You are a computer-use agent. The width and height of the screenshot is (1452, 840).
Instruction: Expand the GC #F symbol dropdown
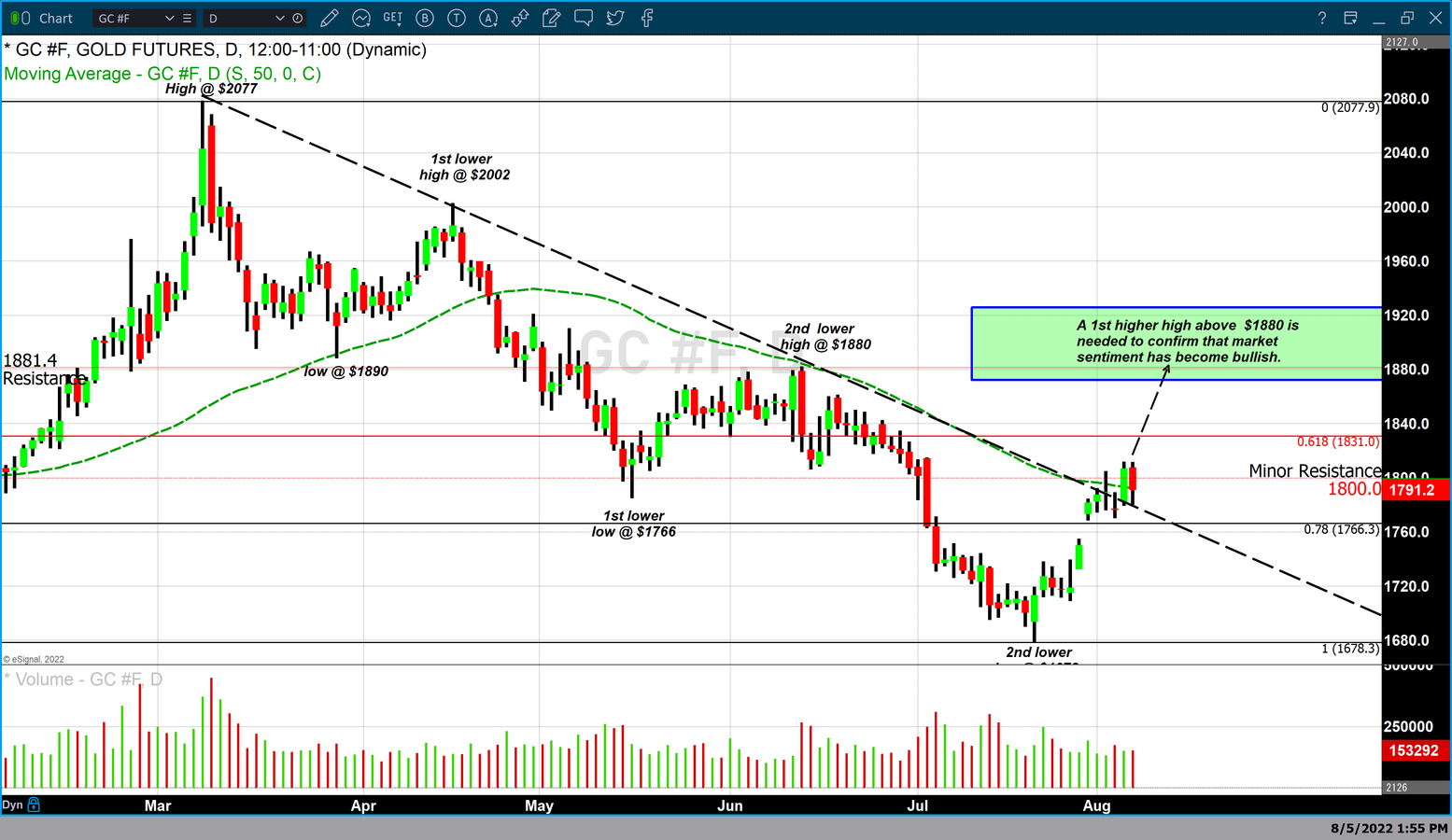(x=169, y=18)
